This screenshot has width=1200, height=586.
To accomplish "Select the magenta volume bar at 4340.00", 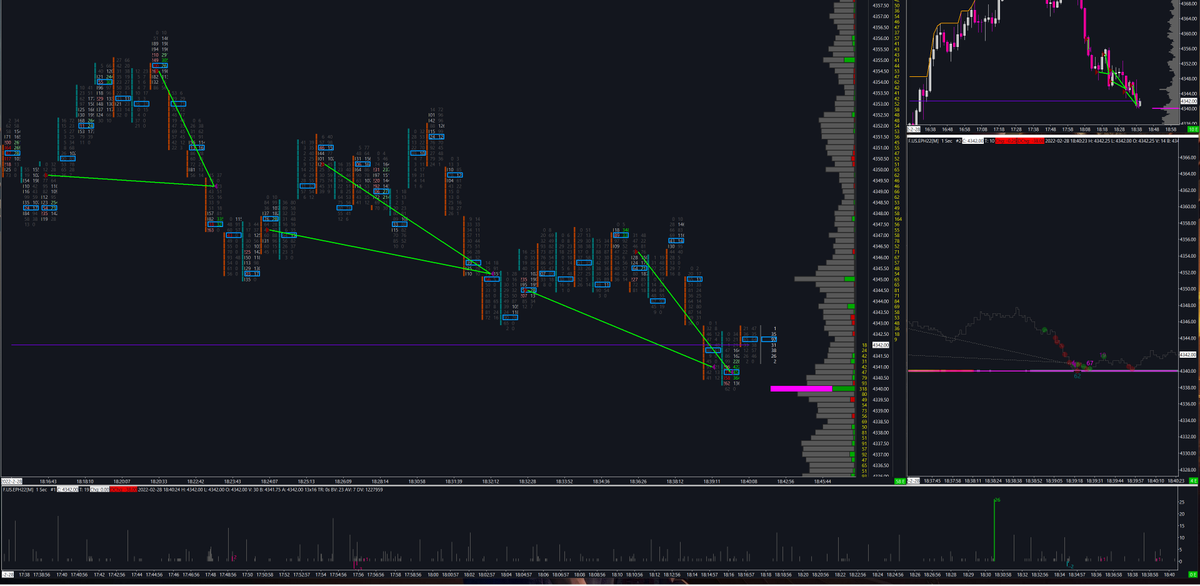I will [x=801, y=389].
